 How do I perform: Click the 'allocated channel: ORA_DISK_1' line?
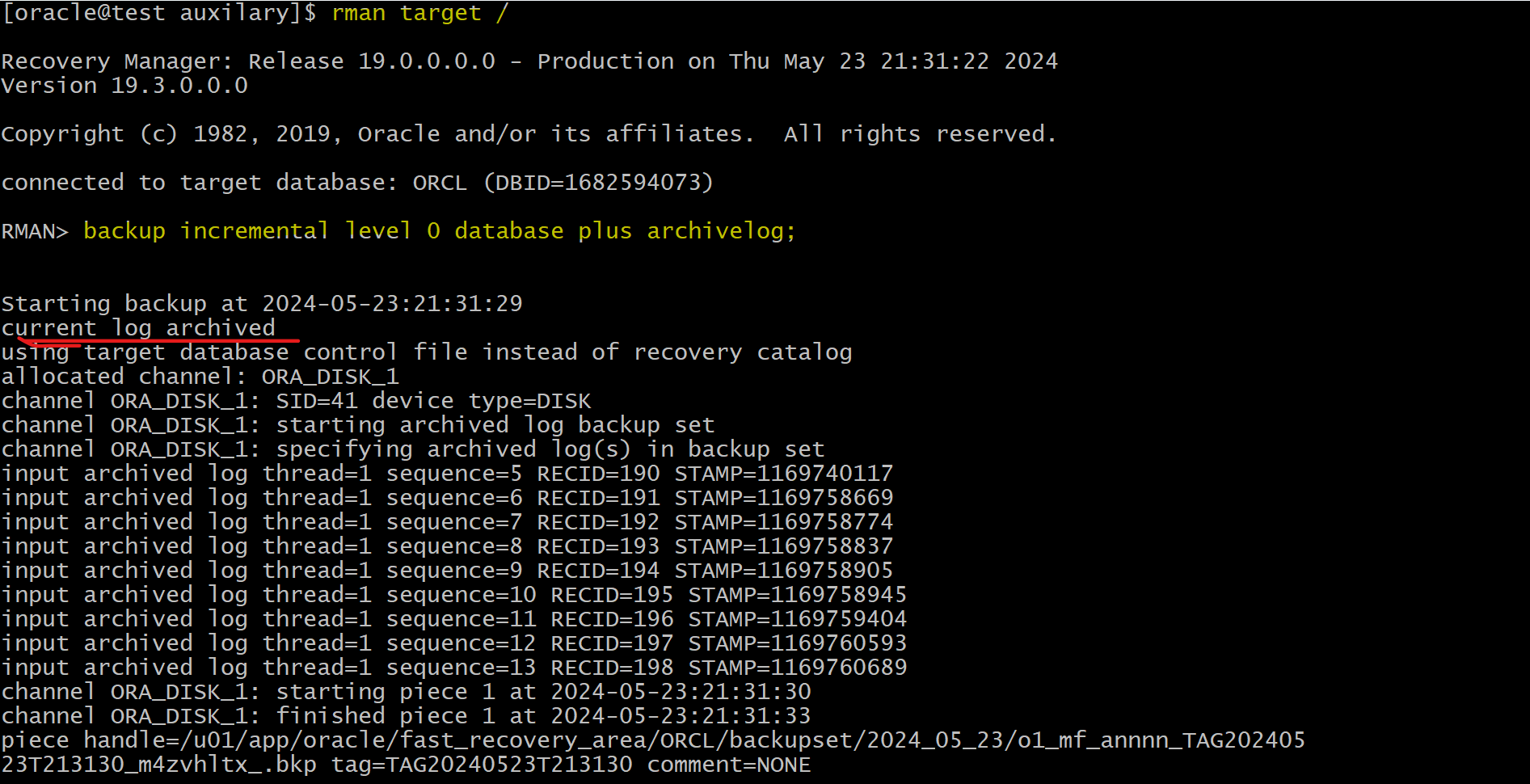[x=200, y=377]
